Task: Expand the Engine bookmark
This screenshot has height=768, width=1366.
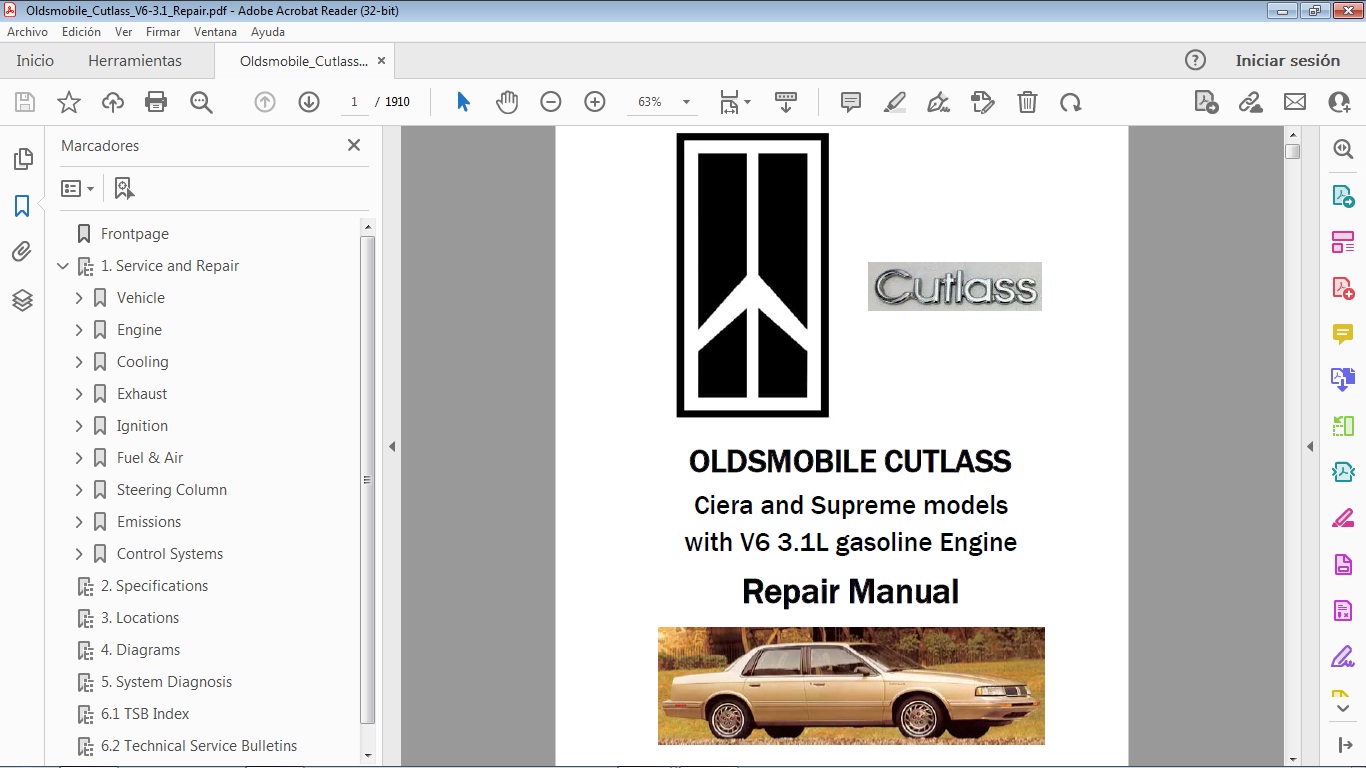Action: click(x=79, y=330)
